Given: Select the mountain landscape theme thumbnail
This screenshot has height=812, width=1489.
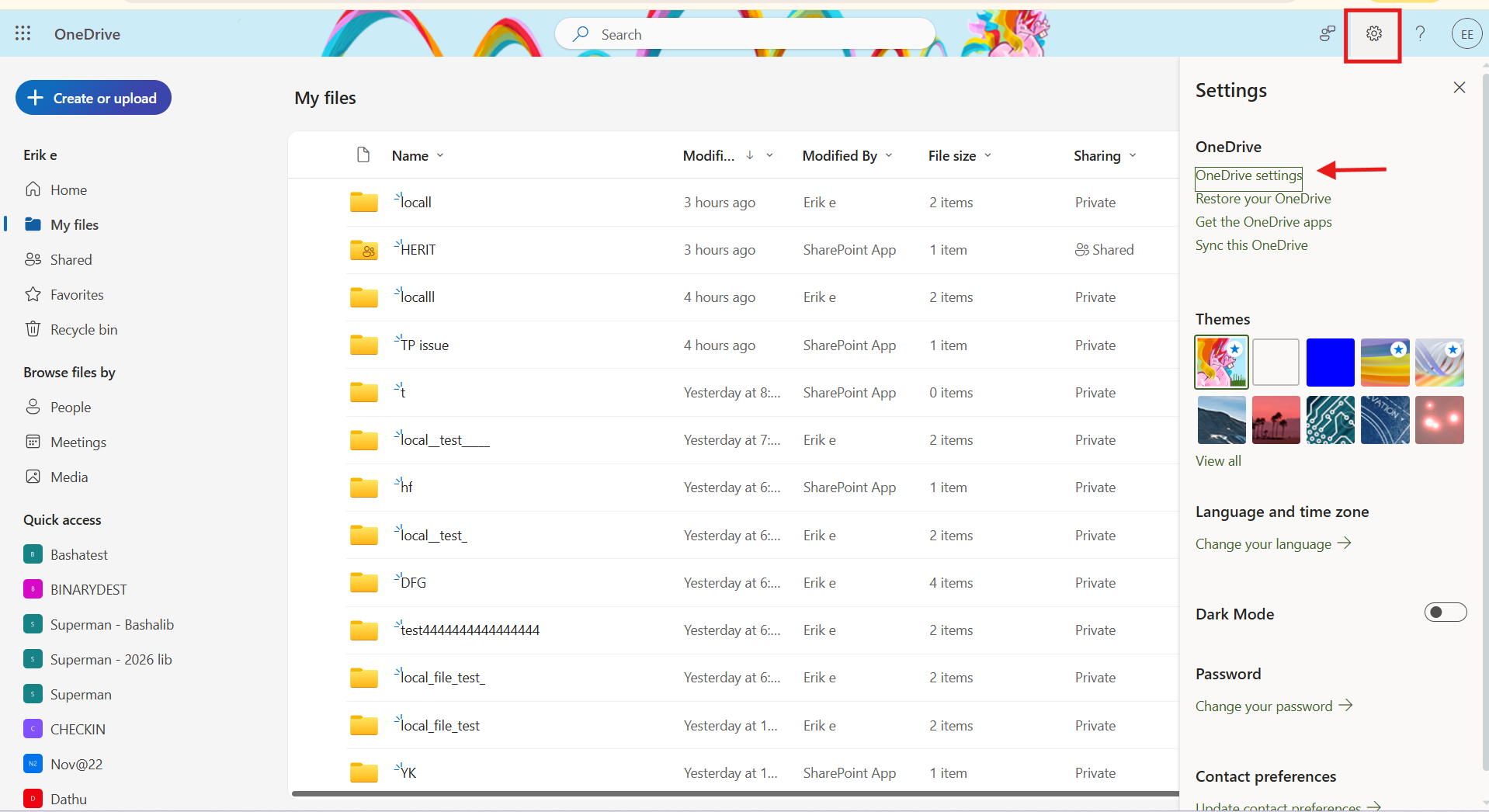Looking at the screenshot, I should (1221, 420).
